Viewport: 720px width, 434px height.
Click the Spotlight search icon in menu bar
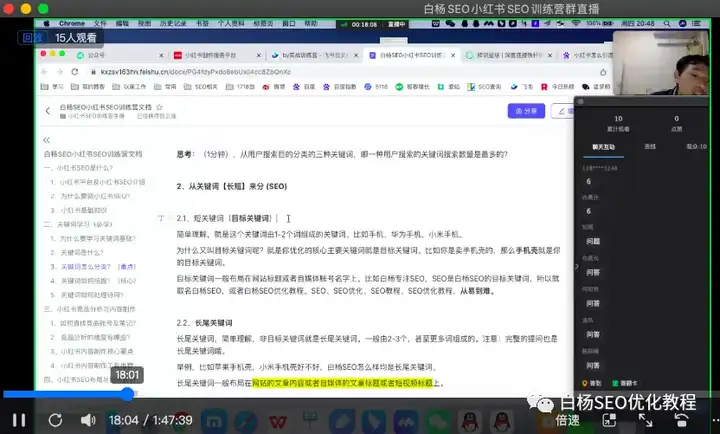pyautogui.click(x=667, y=23)
